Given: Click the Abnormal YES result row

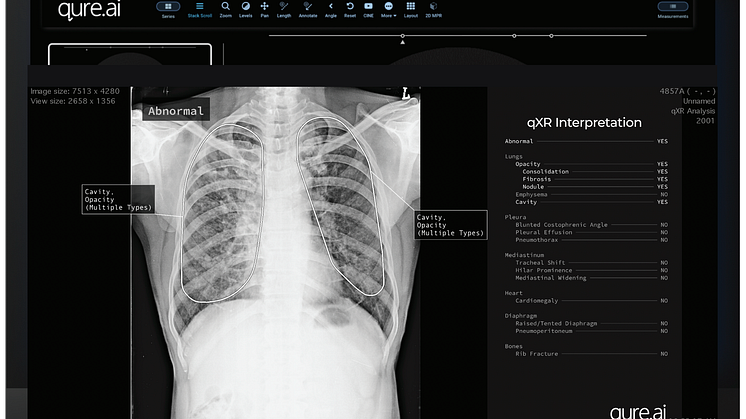Looking at the screenshot, I should coord(586,141).
